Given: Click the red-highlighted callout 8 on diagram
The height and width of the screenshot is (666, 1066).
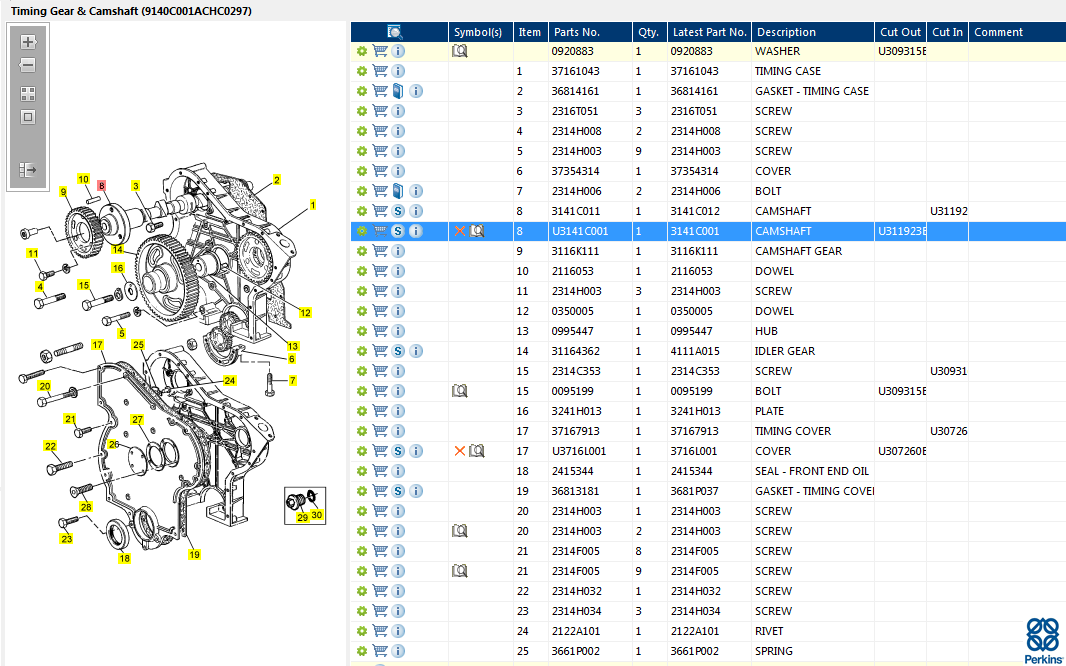Looking at the screenshot, I should tap(101, 185).
